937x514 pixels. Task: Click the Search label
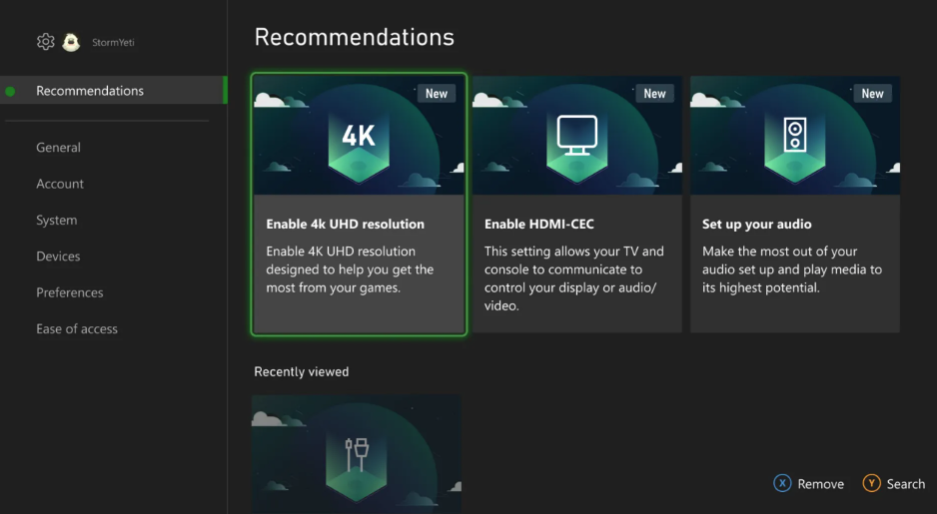905,484
